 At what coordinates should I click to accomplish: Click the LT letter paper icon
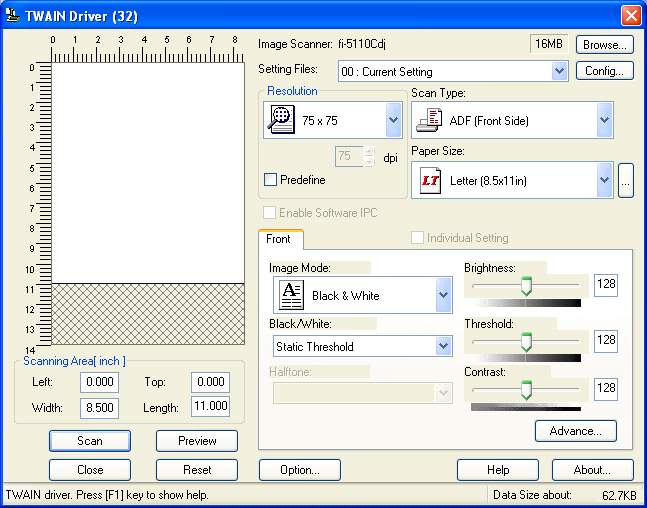tap(430, 180)
